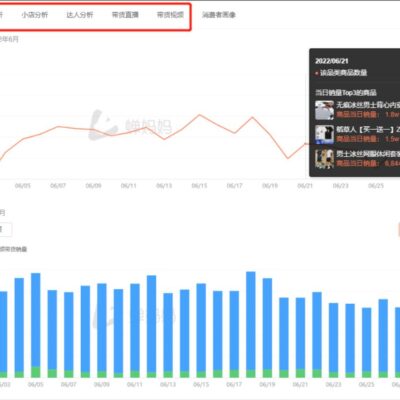Open the 消费者画像 tab
The height and width of the screenshot is (400, 400).
click(x=219, y=15)
